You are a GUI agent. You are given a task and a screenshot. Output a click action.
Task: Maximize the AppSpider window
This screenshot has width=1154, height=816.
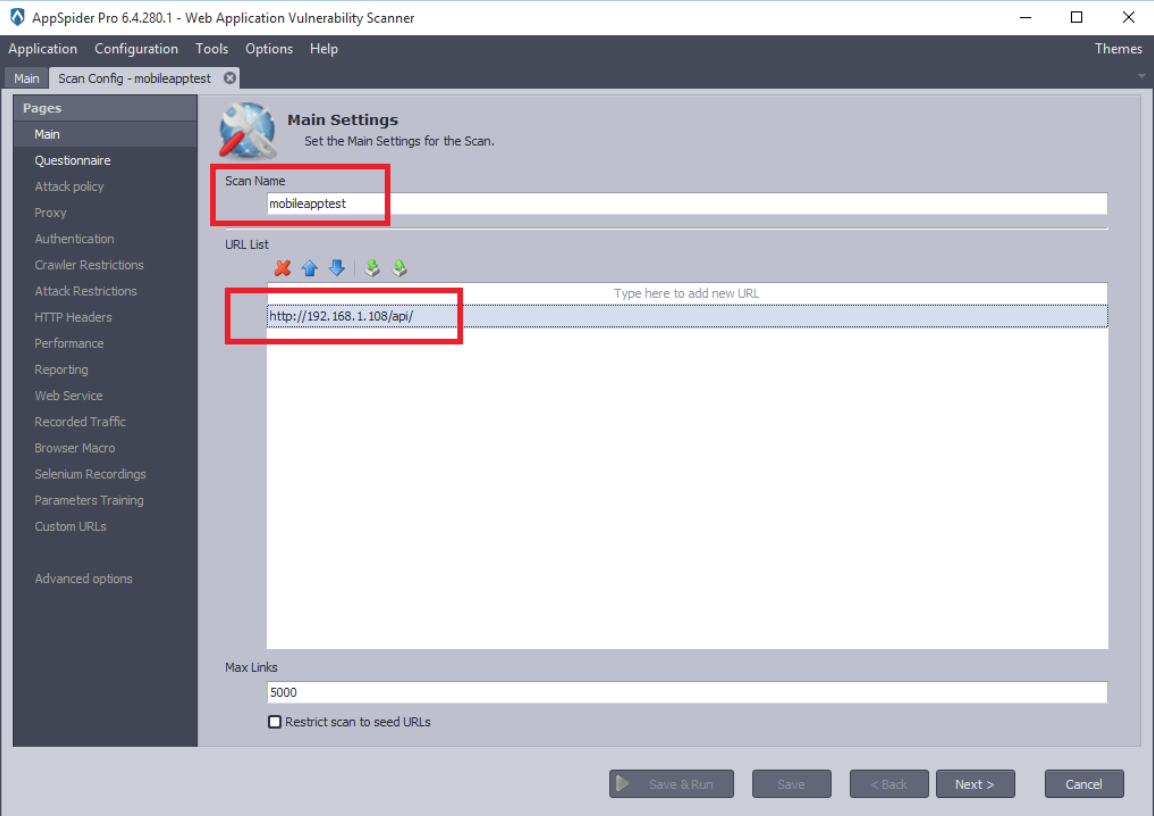(x=1076, y=17)
